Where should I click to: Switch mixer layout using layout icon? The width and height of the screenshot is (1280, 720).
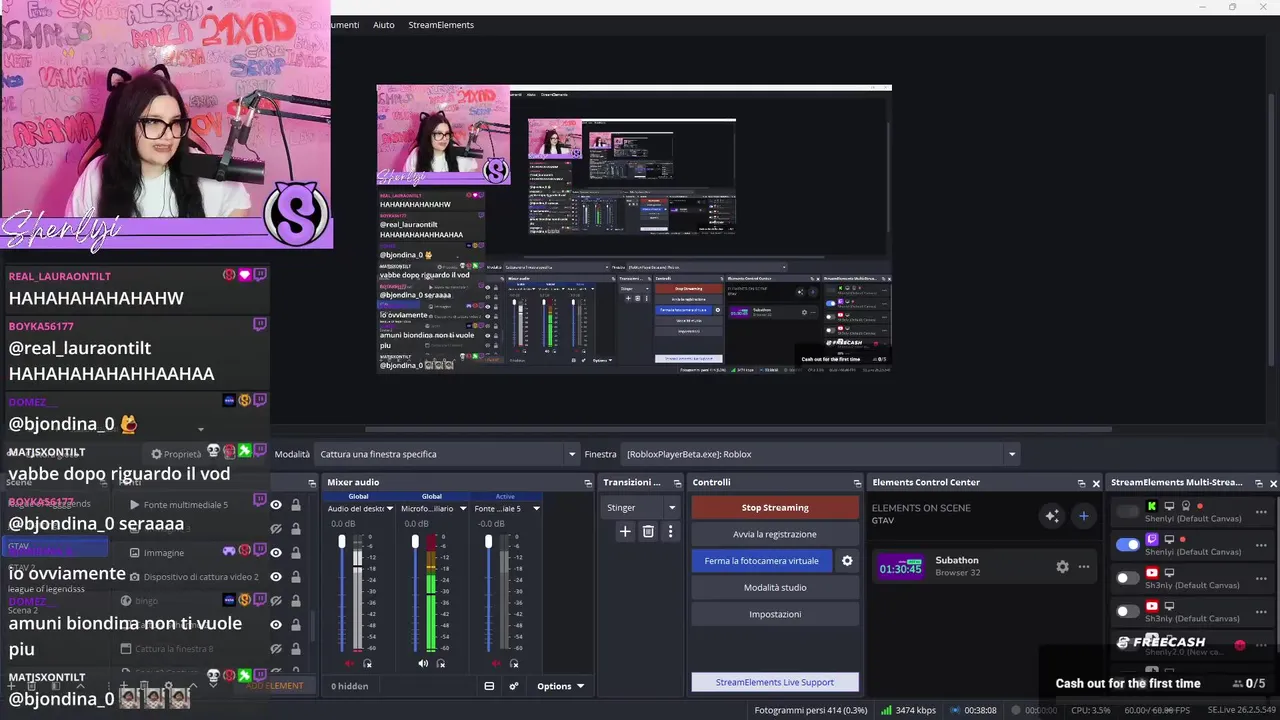point(489,686)
